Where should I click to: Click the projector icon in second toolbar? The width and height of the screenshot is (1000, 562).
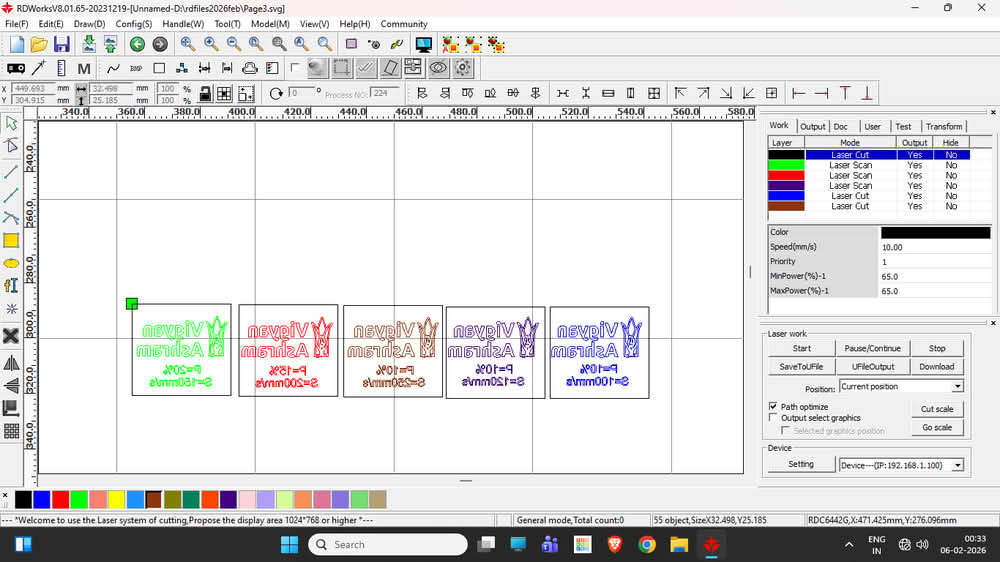click(16, 68)
